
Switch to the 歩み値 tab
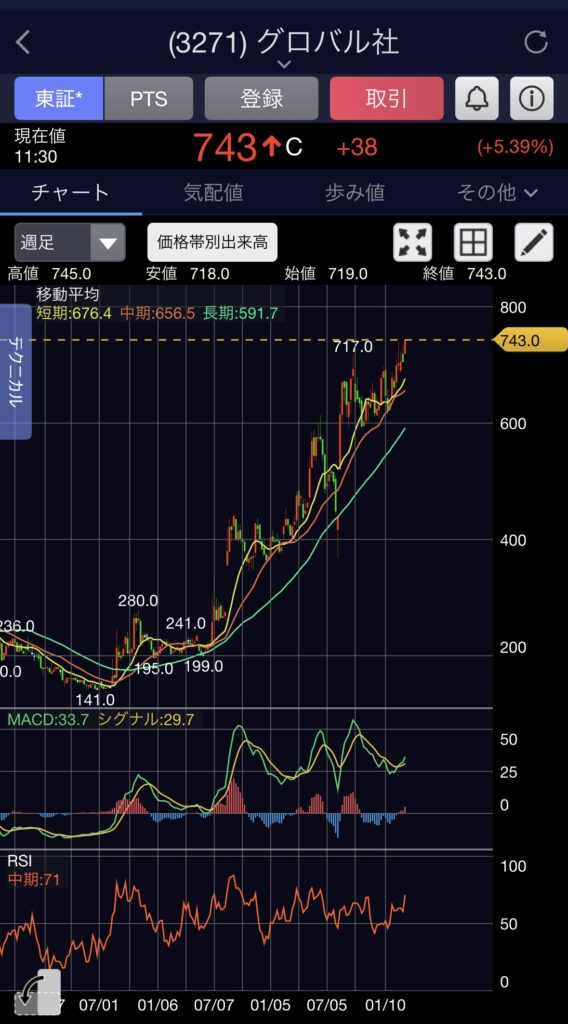tap(355, 193)
